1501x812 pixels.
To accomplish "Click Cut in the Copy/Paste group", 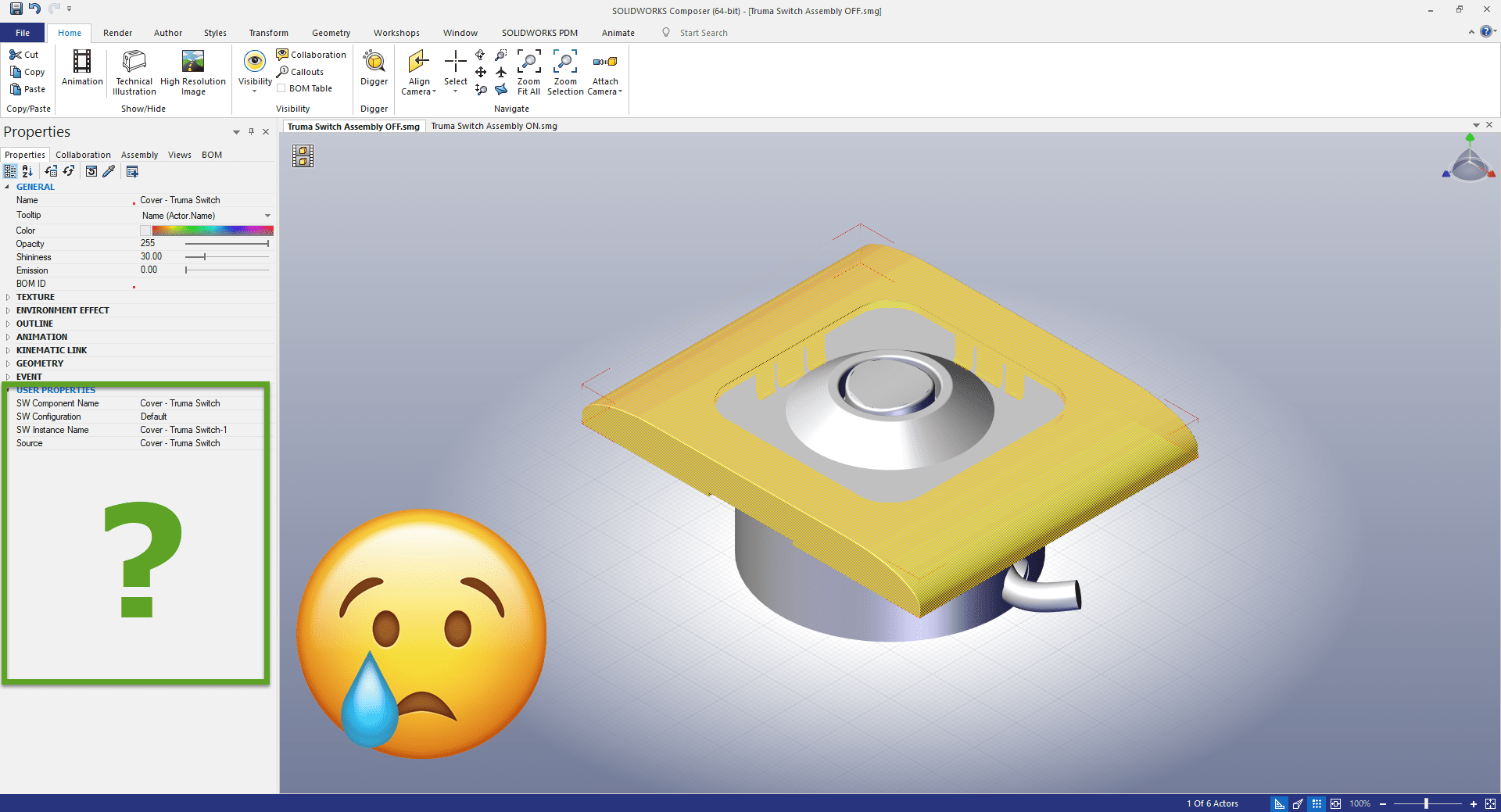I will click(24, 55).
